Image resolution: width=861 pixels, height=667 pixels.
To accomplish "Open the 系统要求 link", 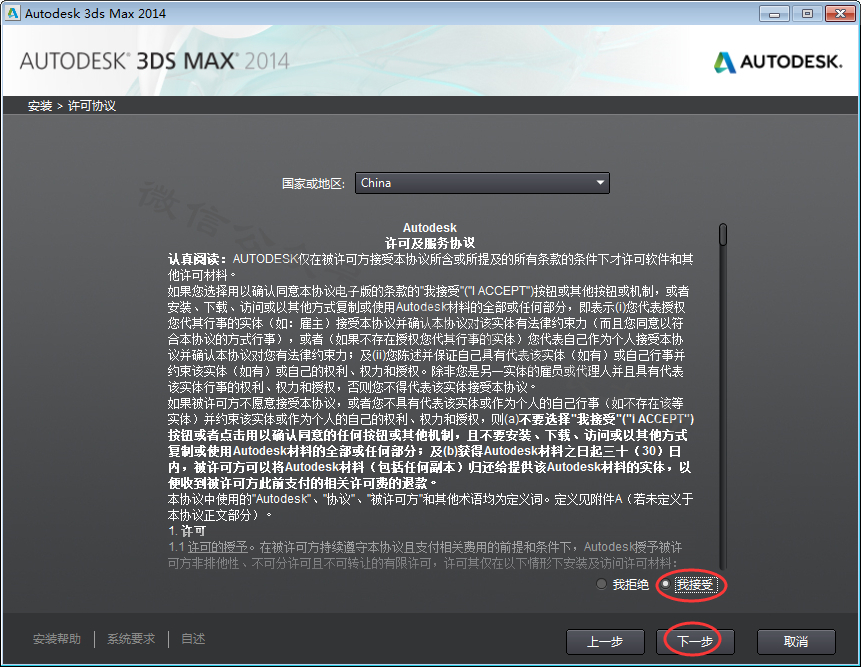I will click(131, 639).
